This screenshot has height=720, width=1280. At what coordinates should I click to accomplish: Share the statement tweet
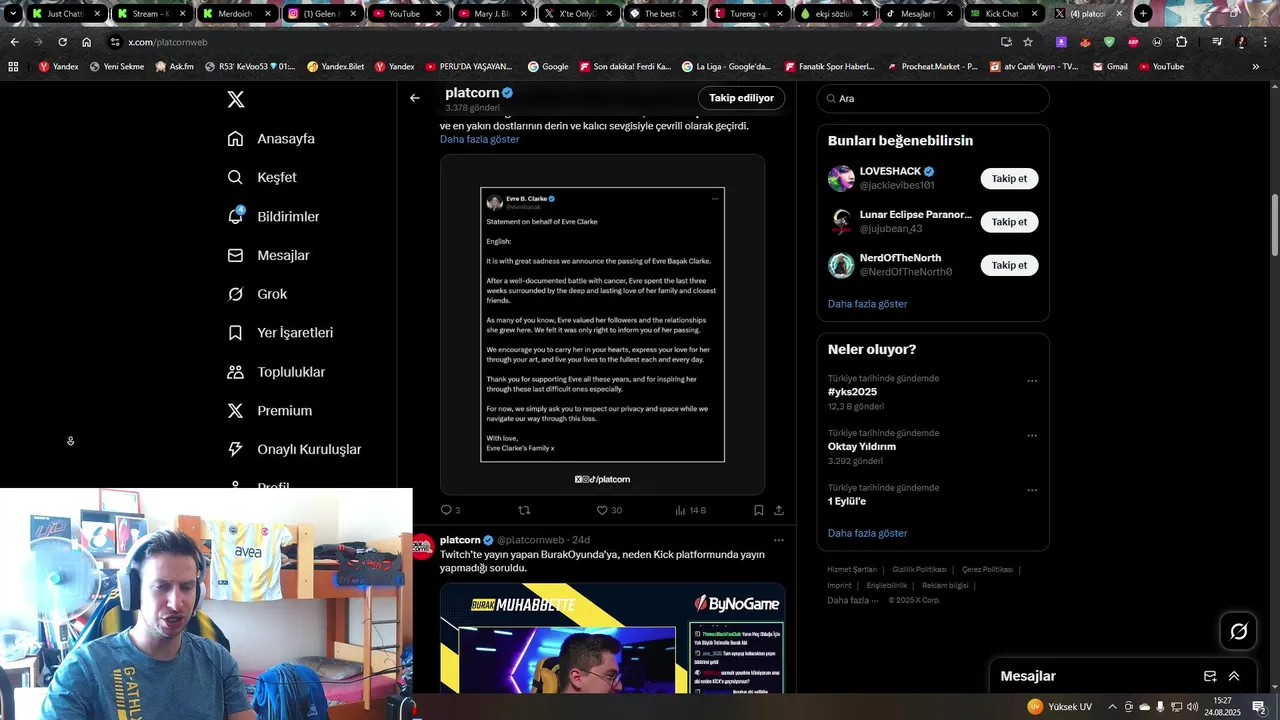click(x=779, y=510)
